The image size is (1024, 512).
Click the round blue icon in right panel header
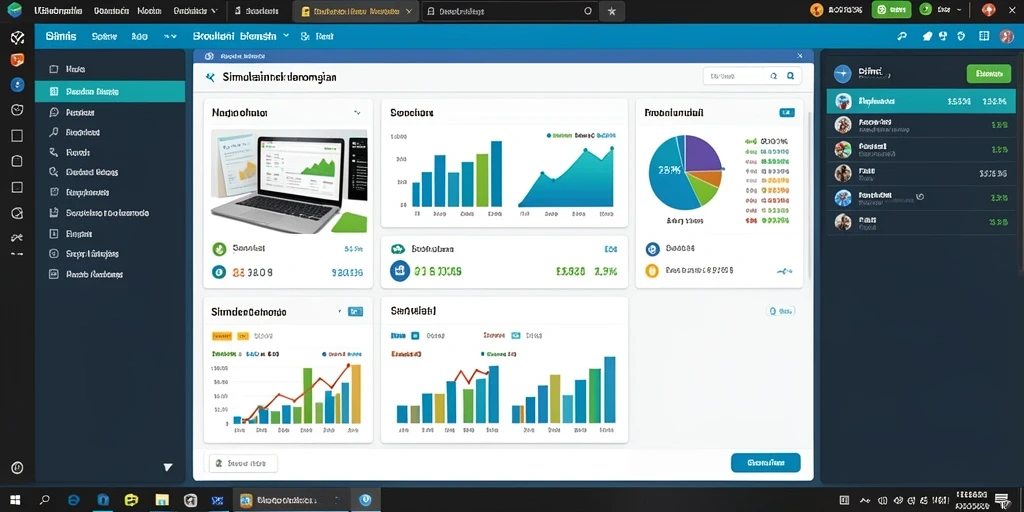[842, 74]
